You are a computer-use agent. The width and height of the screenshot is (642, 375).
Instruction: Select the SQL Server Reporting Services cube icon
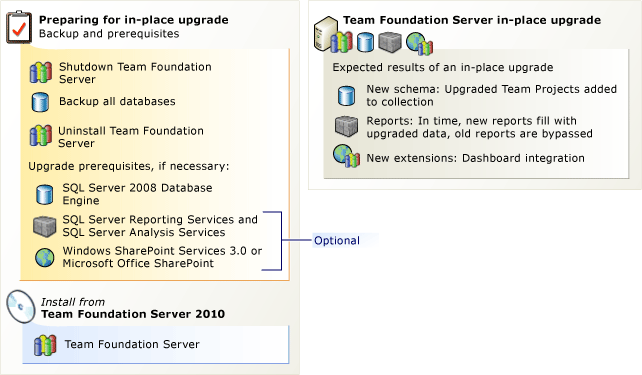click(x=44, y=226)
